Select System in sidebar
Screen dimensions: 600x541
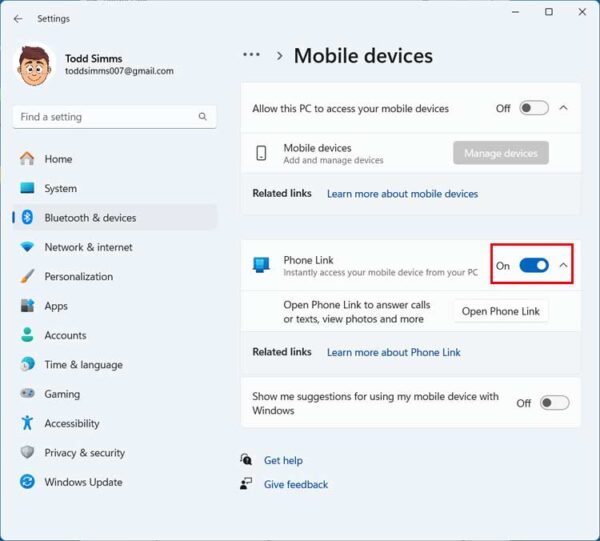(115, 188)
